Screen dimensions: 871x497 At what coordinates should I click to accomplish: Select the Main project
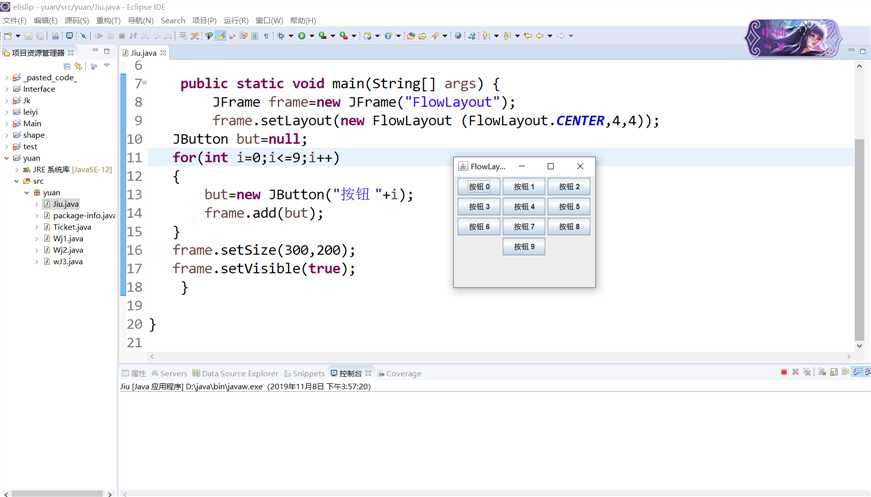(32, 123)
